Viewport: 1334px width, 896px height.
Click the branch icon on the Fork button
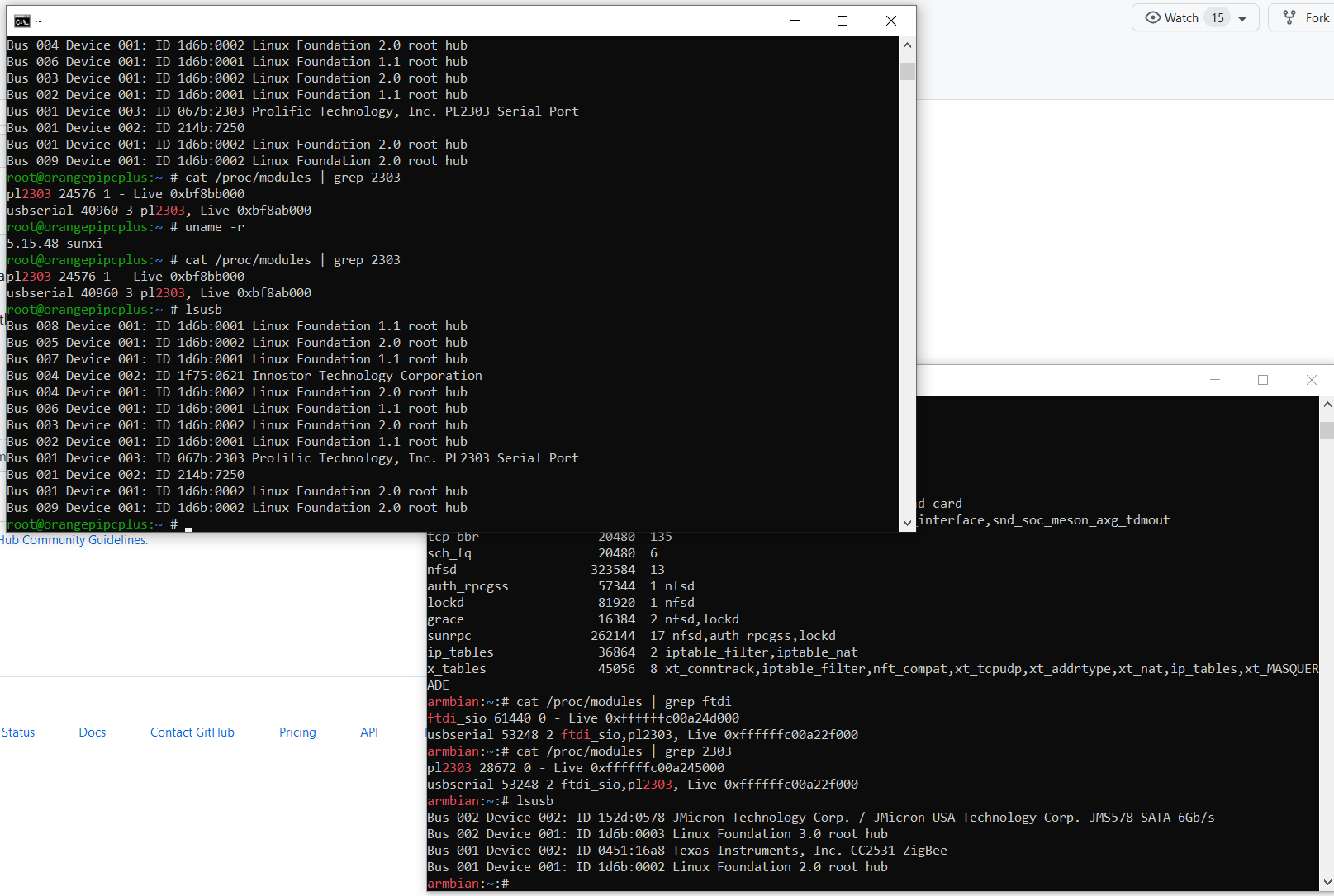click(x=1289, y=17)
